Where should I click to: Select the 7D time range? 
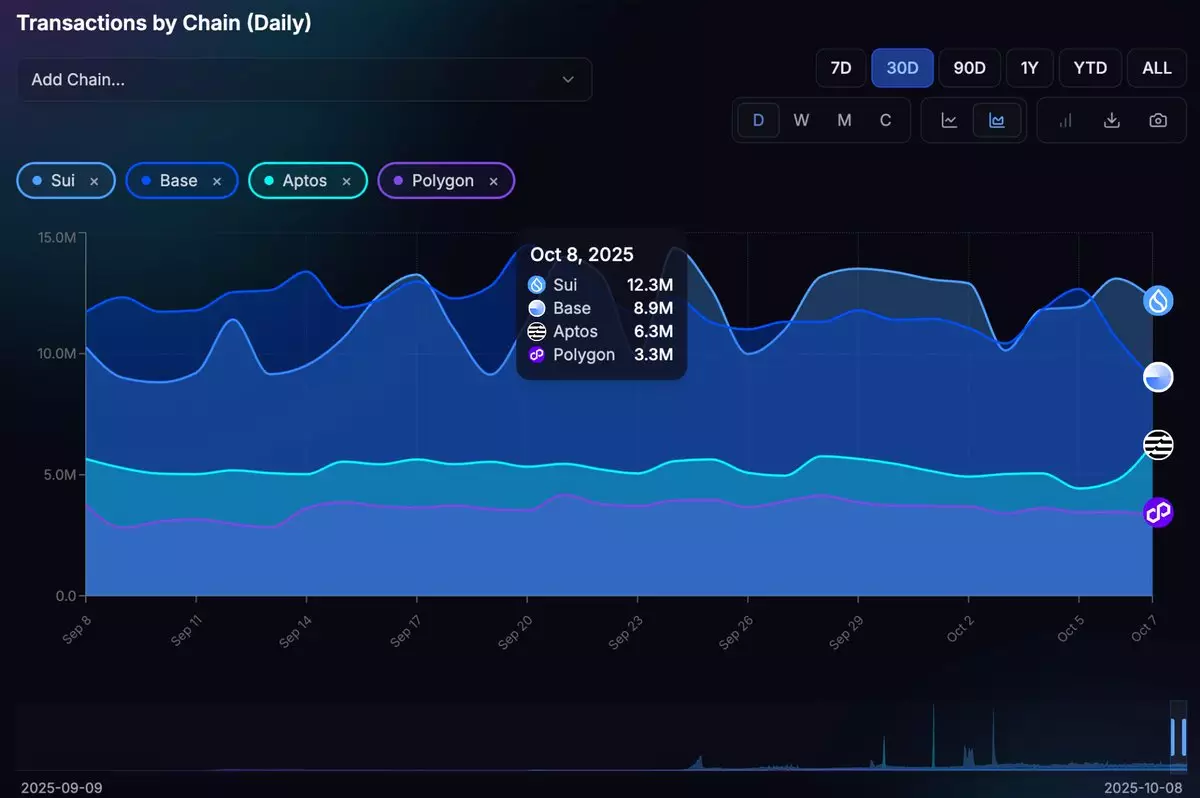841,68
